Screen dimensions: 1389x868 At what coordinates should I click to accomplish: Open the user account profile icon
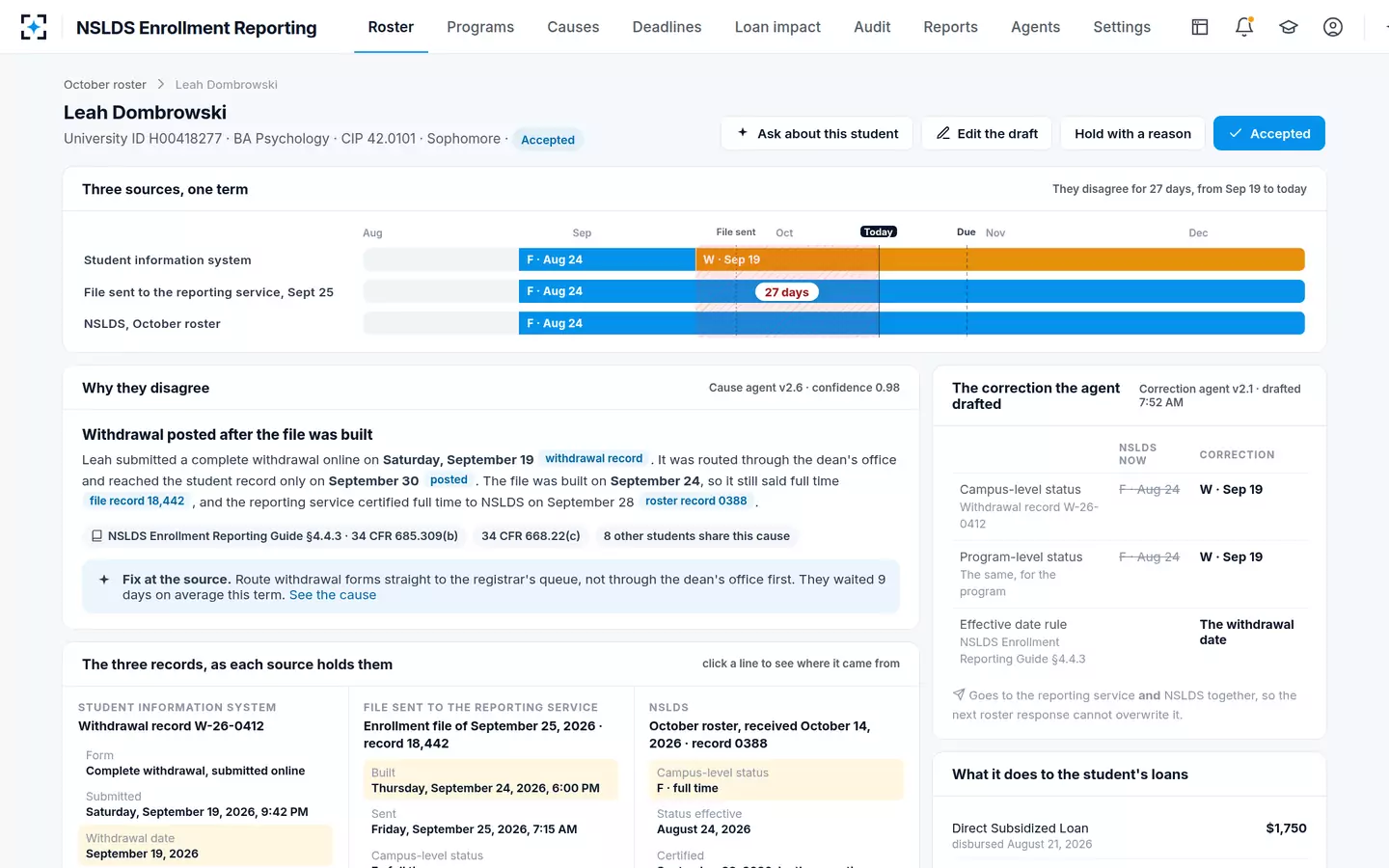tap(1333, 27)
